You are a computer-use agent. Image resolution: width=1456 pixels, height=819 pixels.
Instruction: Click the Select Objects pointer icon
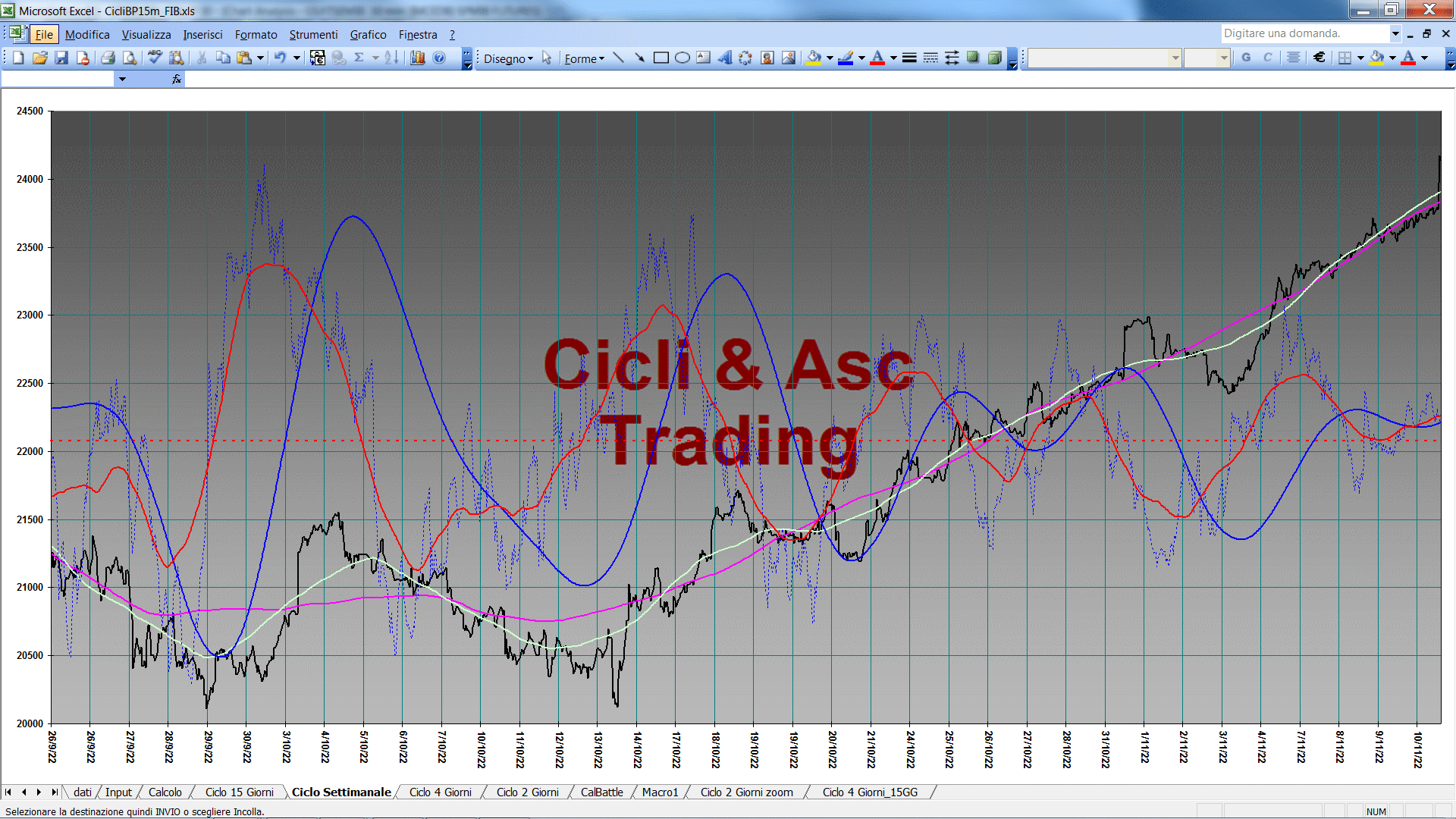pos(547,58)
